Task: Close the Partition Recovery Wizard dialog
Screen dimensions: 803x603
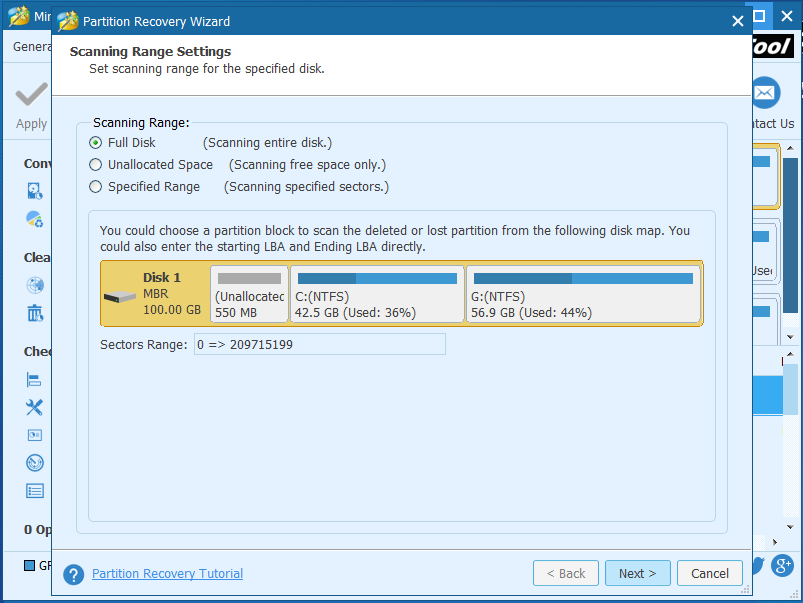Action: point(737,21)
